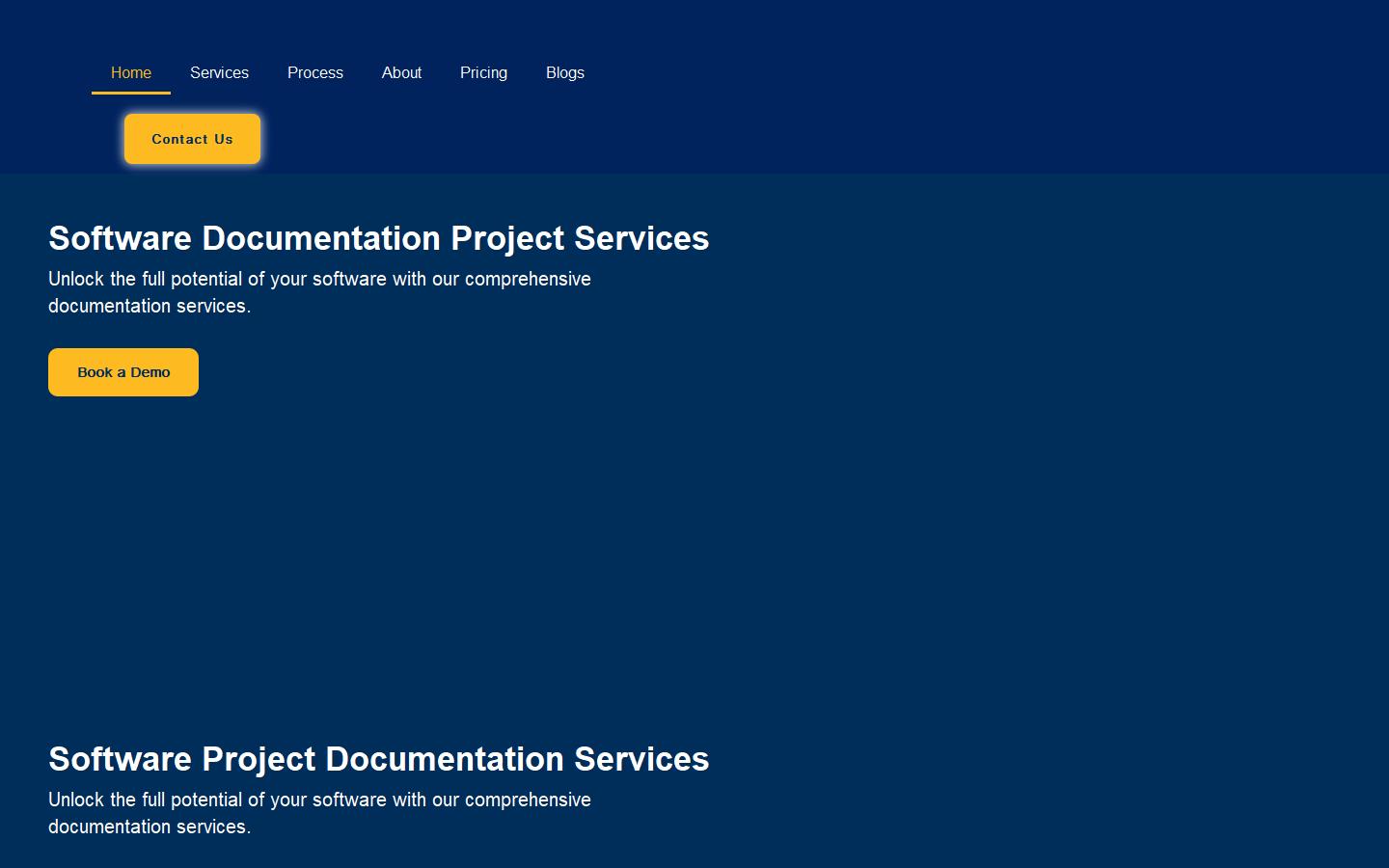1389x868 pixels.
Task: Open the Home nav link
Action: (131, 73)
